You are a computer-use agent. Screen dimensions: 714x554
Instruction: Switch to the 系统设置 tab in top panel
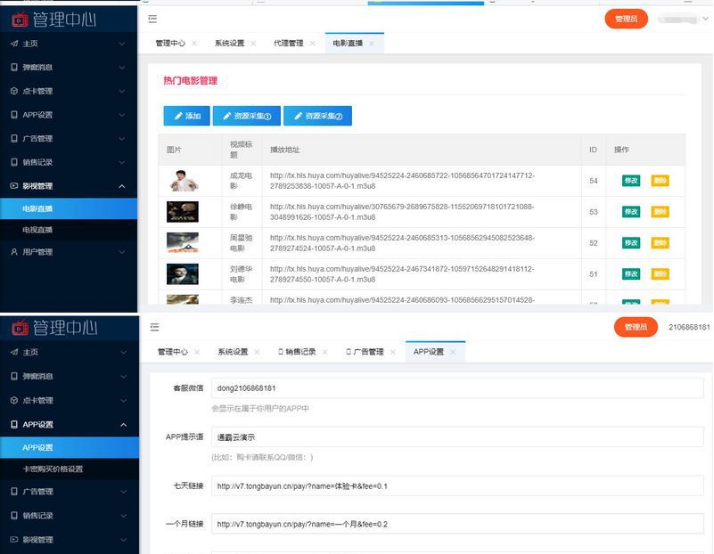point(230,43)
